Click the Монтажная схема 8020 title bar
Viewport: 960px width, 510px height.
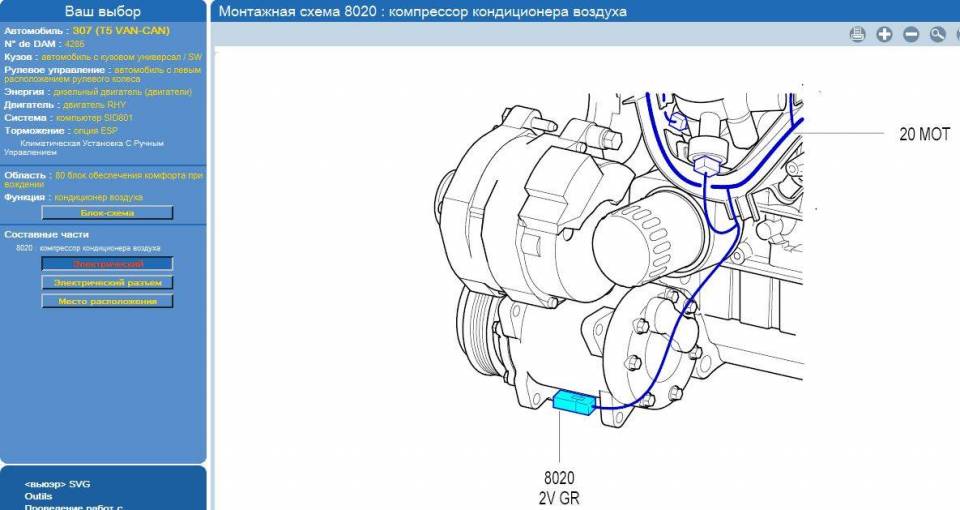pos(423,11)
